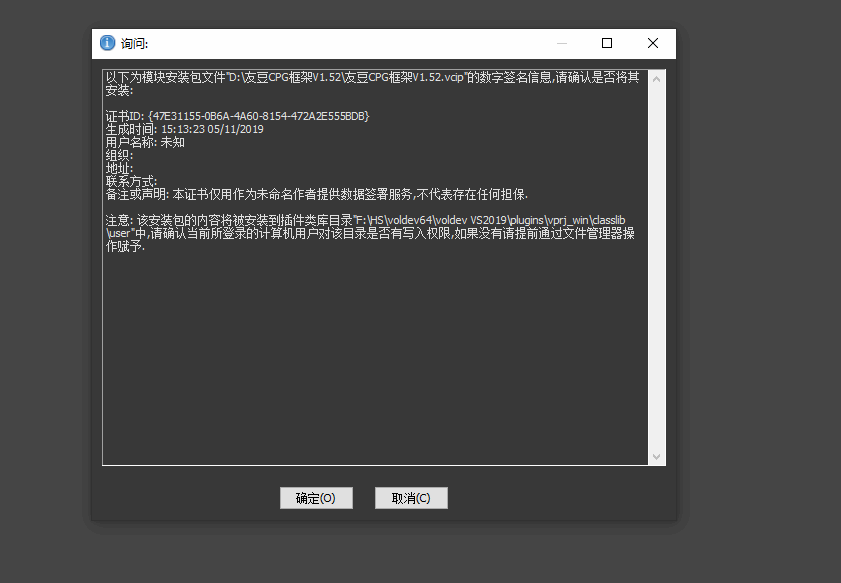Click empty area of the message text box
The image size is (841, 583).
(x=380, y=360)
